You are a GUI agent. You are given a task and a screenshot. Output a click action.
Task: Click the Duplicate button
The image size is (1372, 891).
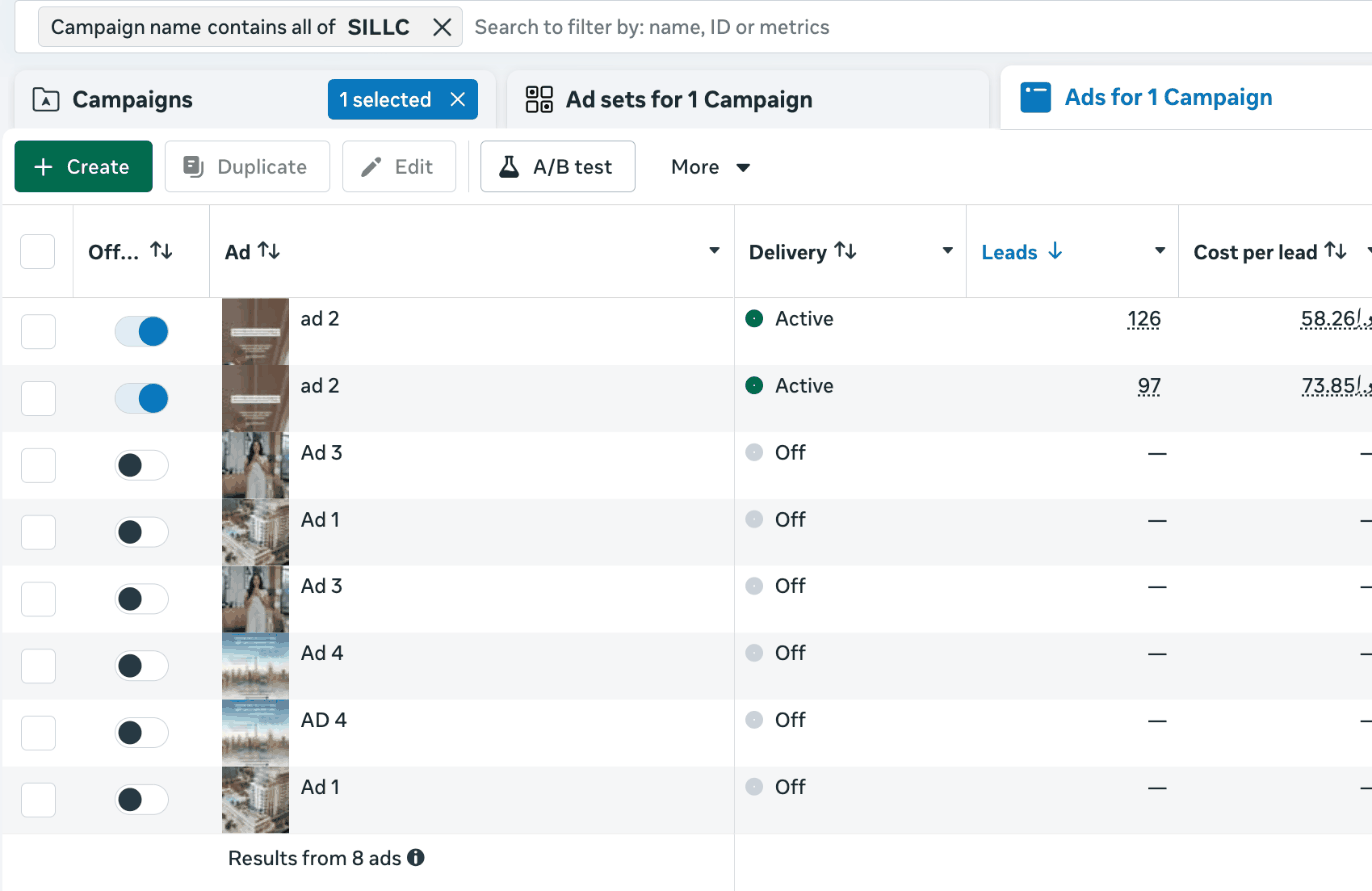coord(247,166)
